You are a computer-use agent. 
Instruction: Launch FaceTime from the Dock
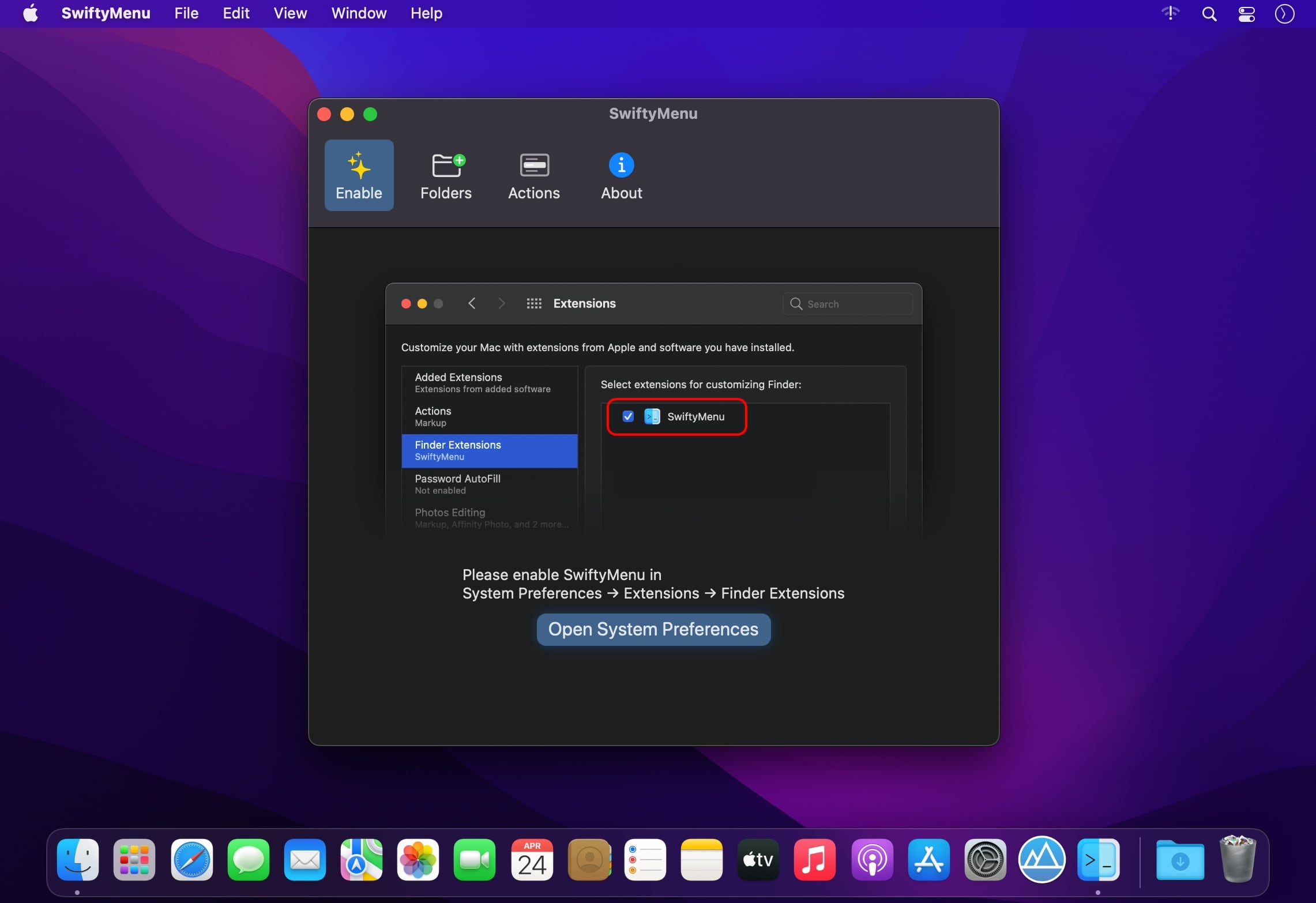coord(474,860)
